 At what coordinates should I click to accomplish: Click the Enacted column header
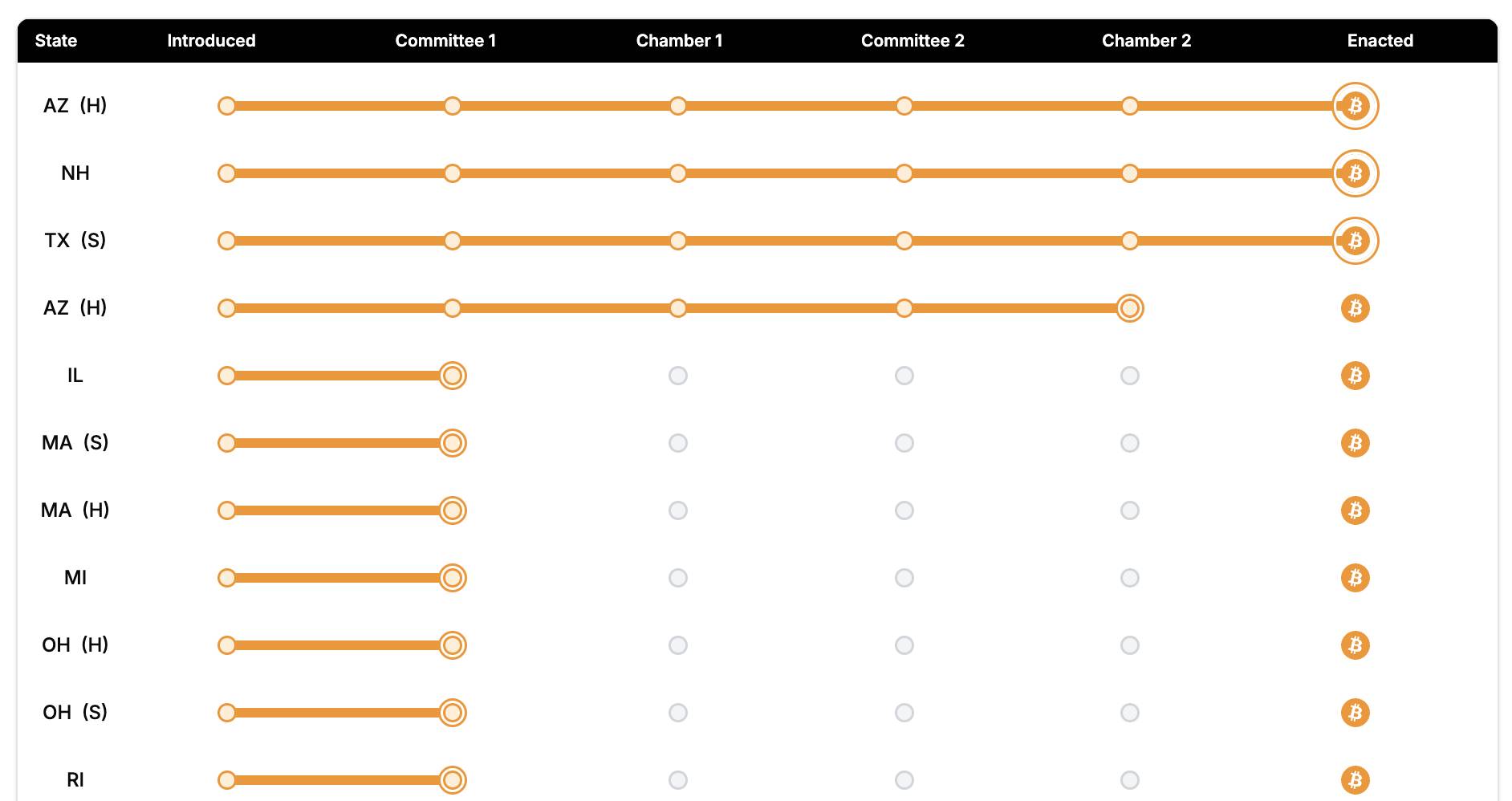point(1380,41)
